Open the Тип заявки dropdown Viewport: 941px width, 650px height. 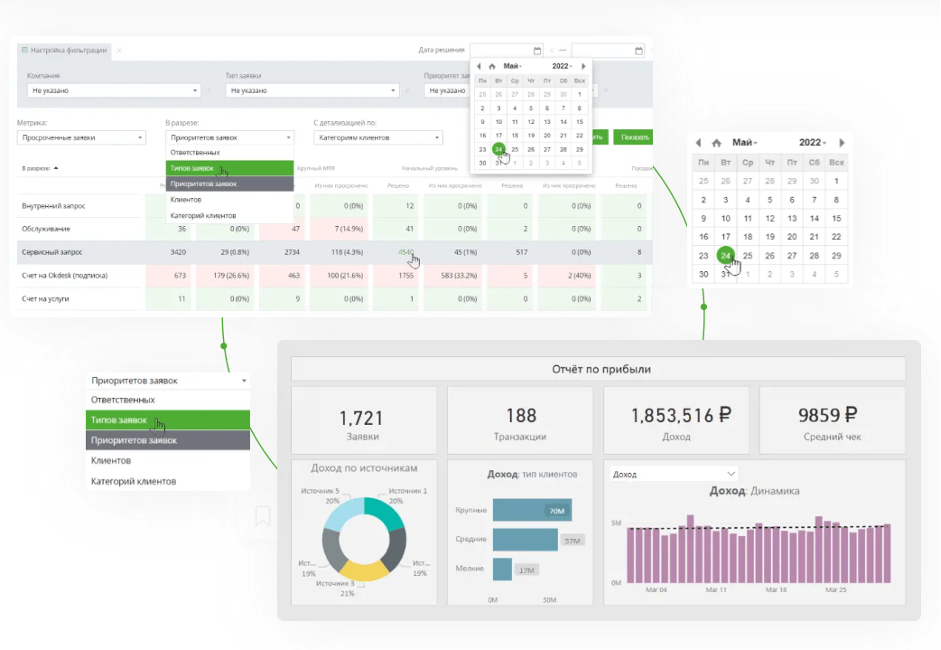393,90
